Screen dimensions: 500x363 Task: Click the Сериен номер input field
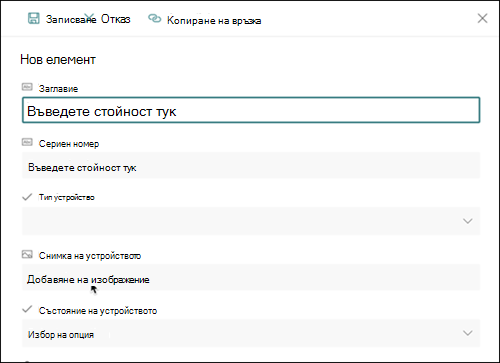coord(251,165)
